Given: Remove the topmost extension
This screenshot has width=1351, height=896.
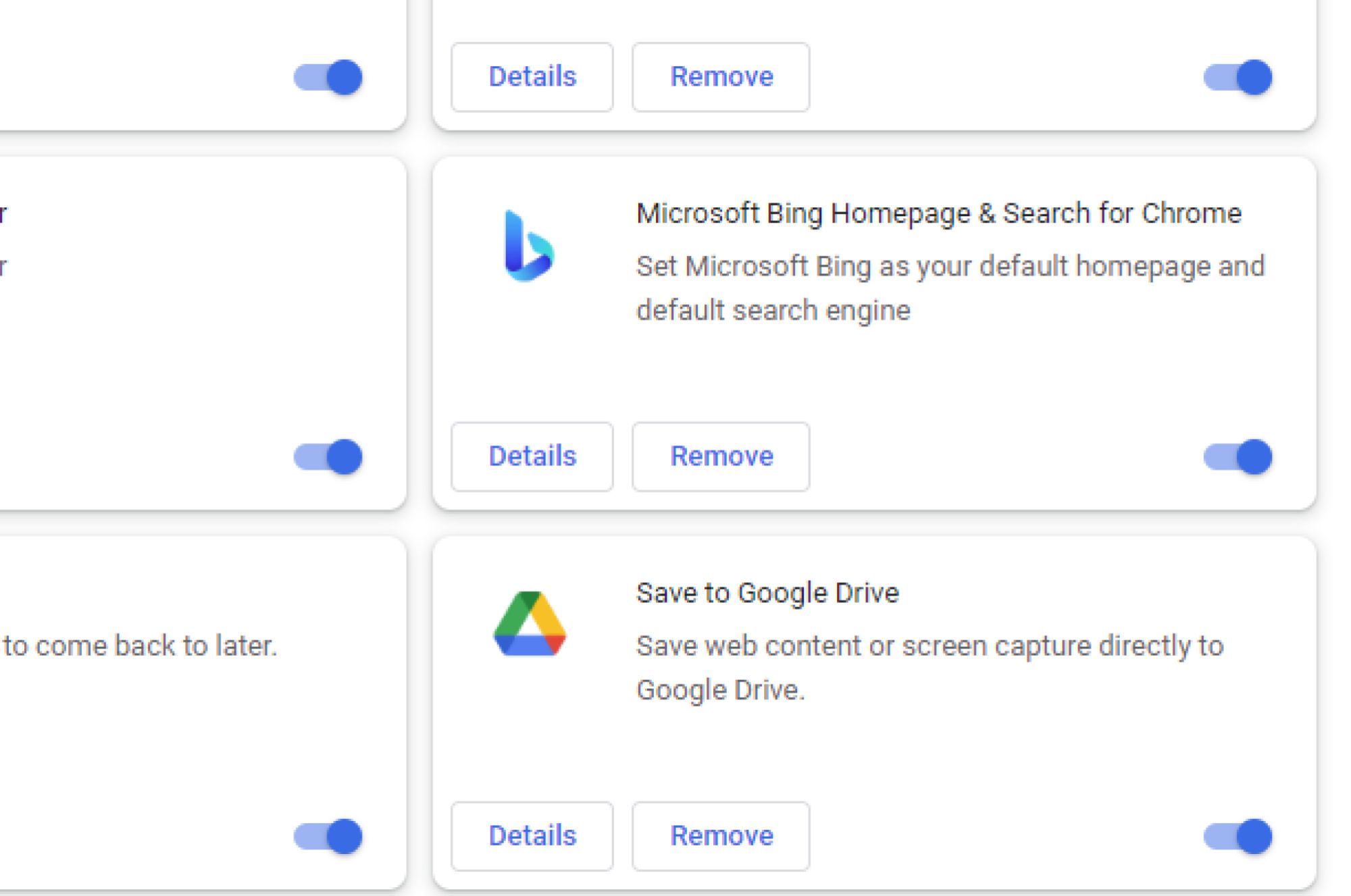Looking at the screenshot, I should coord(720,76).
